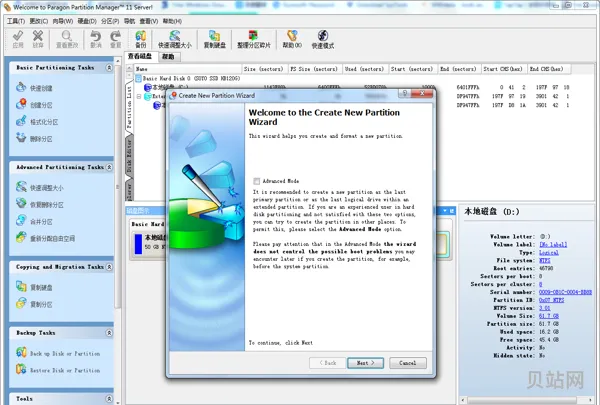Click the 61.7 GB Volume Size link

click(x=549, y=316)
